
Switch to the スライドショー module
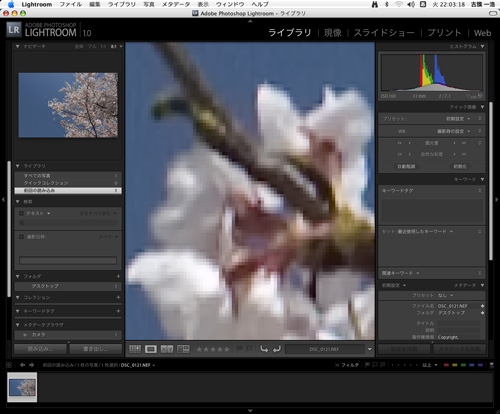pos(384,33)
